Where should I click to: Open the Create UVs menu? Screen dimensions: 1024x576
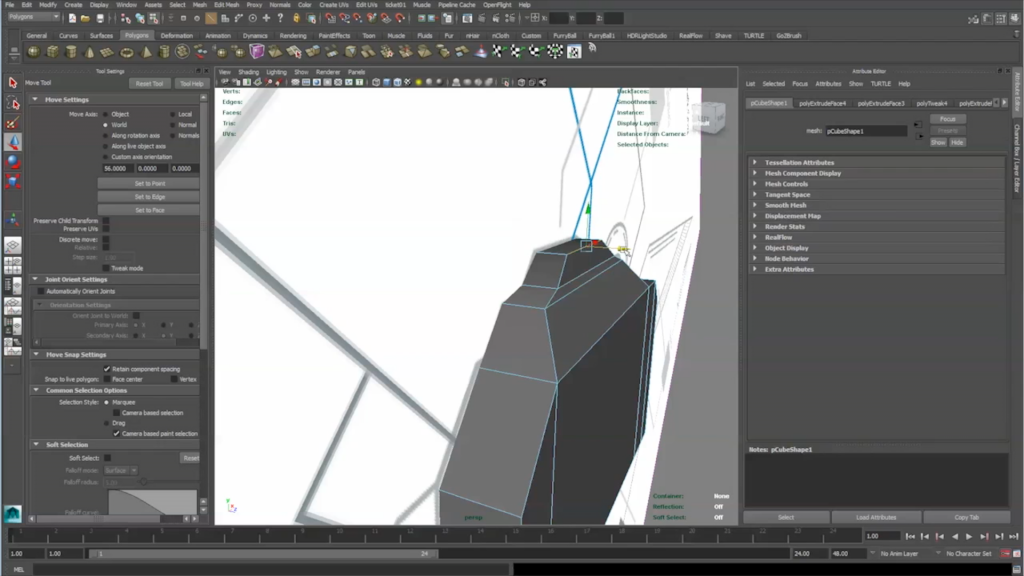point(334,5)
